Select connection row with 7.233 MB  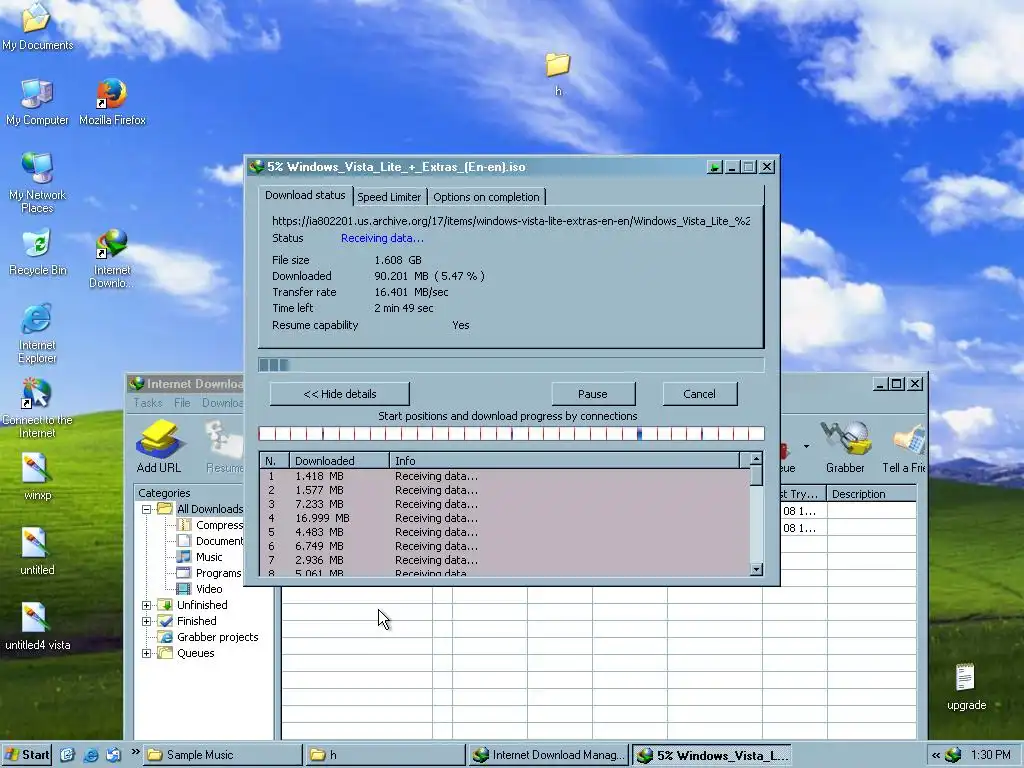[x=505, y=504]
